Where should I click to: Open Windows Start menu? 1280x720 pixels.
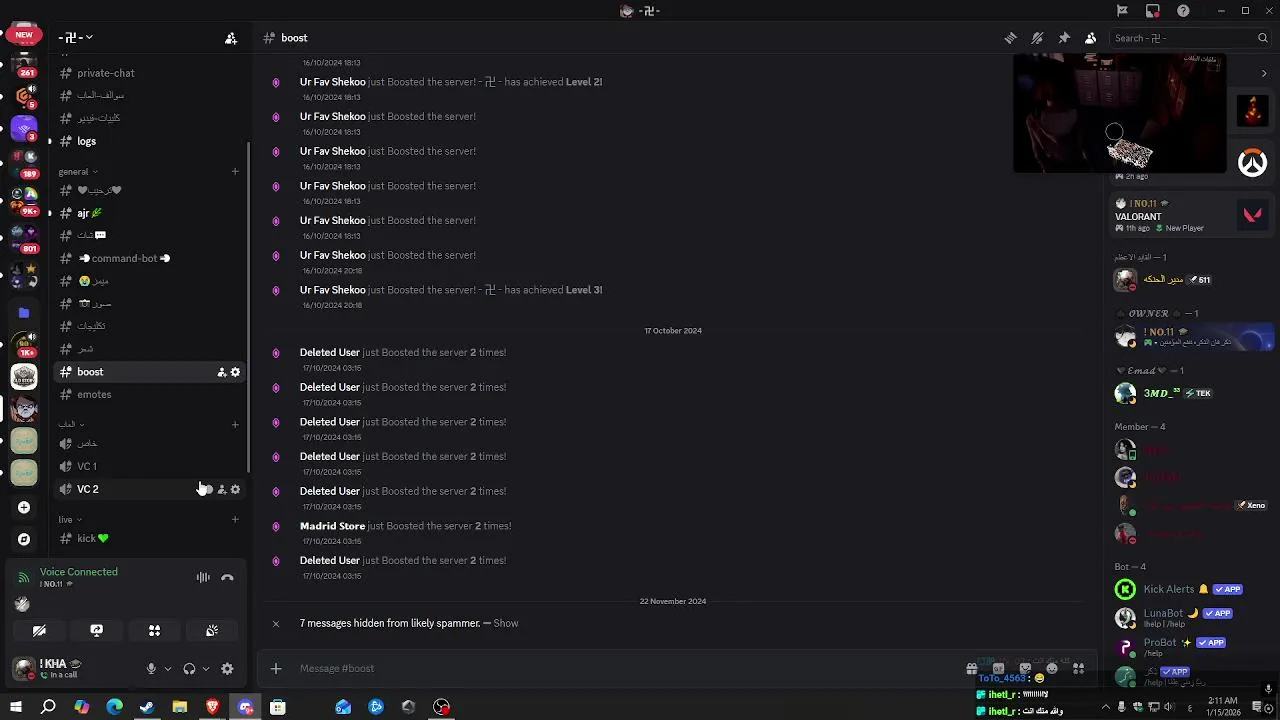tap(15, 707)
